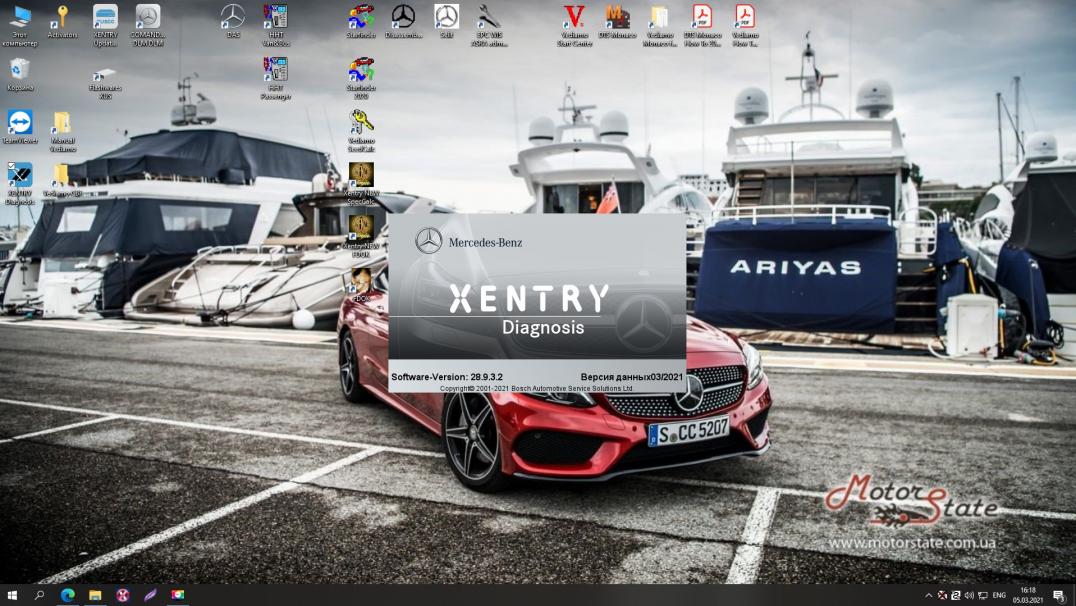The width and height of the screenshot is (1076, 606).
Task: Open the Starfinder 2020 shortcut
Action: click(361, 70)
